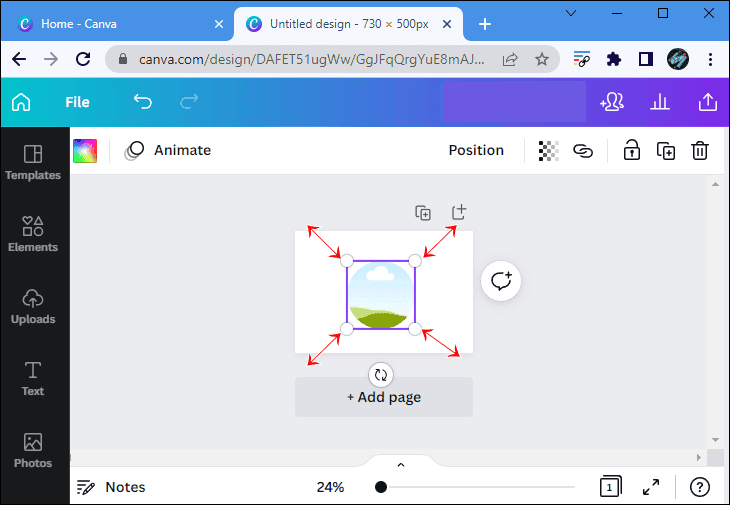Click the undo arrow
This screenshot has width=730, height=505.
click(x=143, y=102)
